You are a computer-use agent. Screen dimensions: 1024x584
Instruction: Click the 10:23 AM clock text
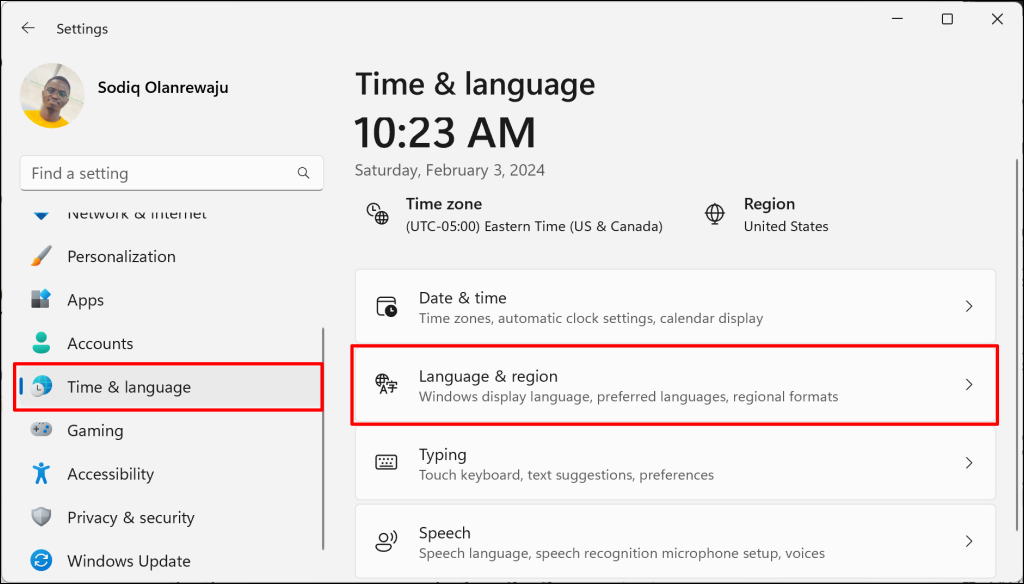(445, 133)
